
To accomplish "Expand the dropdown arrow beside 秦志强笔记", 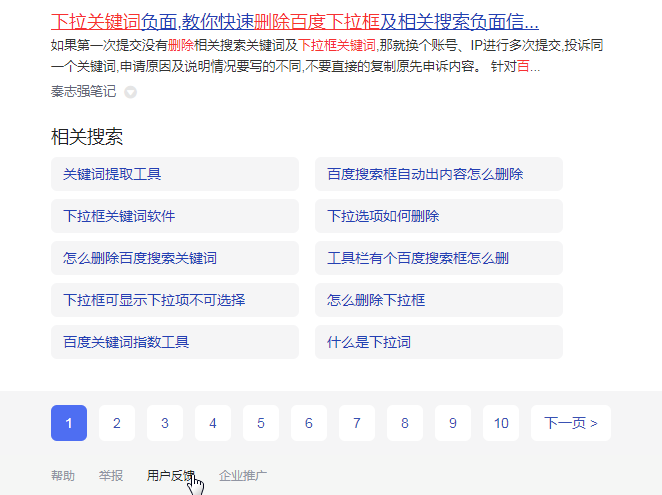I will (x=130, y=92).
